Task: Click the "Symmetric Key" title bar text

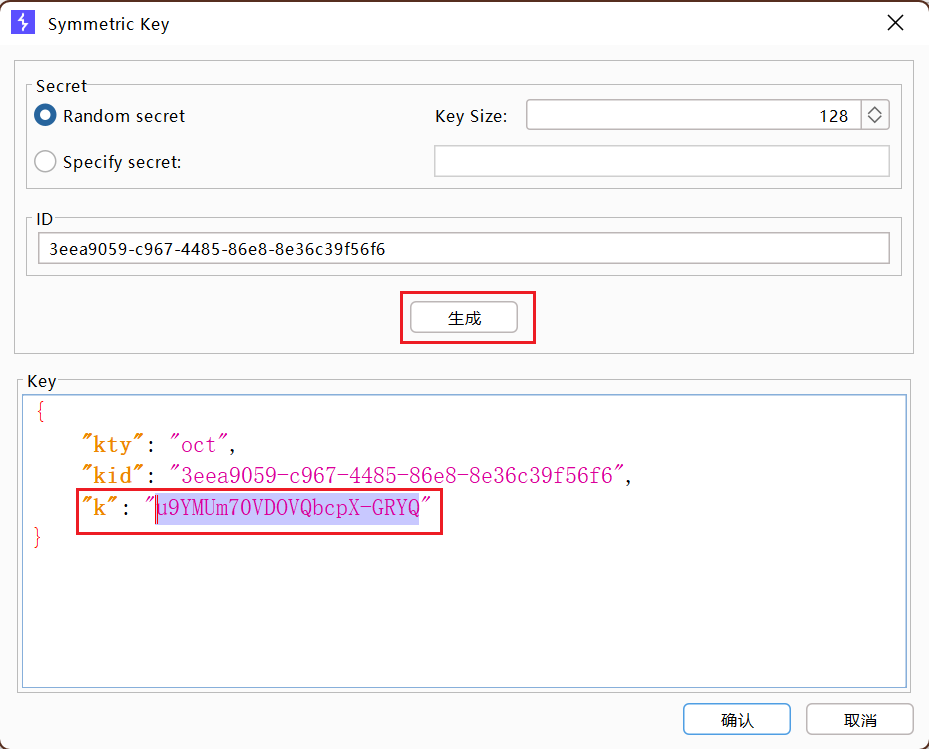Action: (108, 24)
